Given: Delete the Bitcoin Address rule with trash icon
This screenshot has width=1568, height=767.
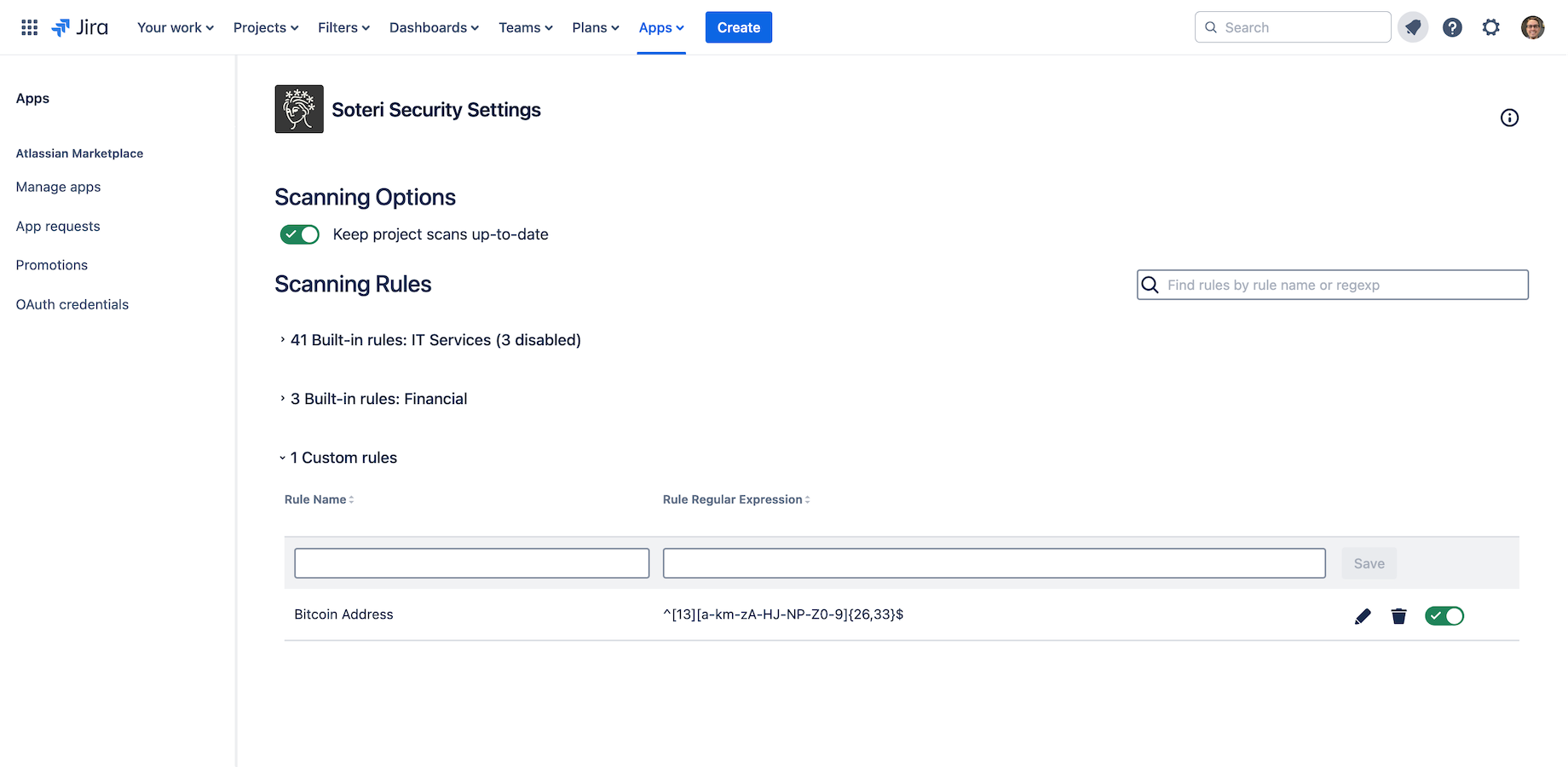Looking at the screenshot, I should [x=1398, y=616].
